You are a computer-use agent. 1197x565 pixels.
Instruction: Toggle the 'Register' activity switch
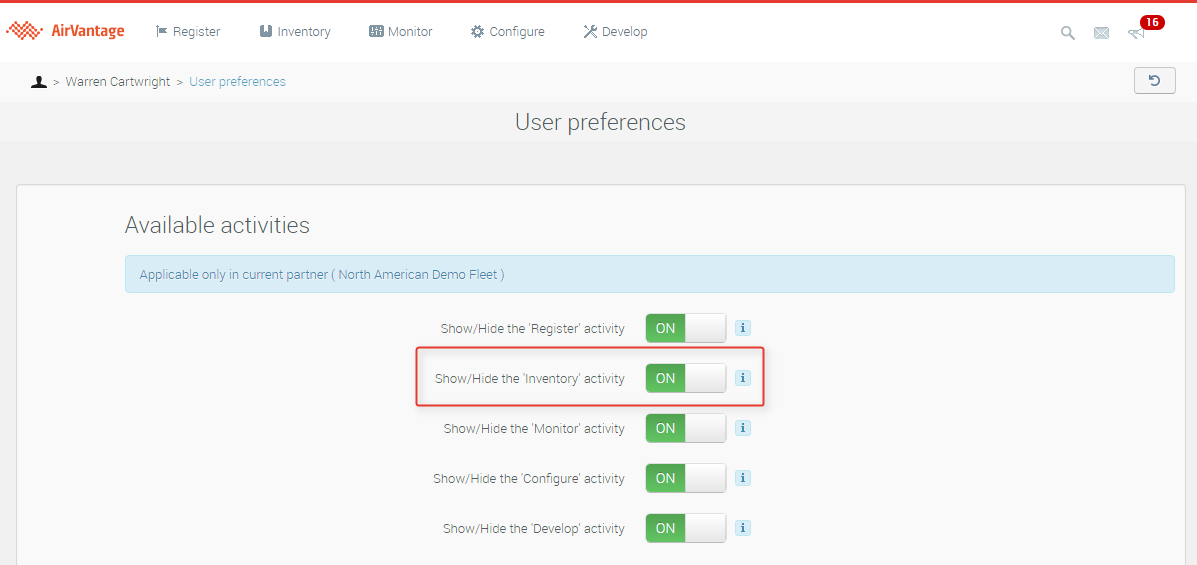pos(685,328)
